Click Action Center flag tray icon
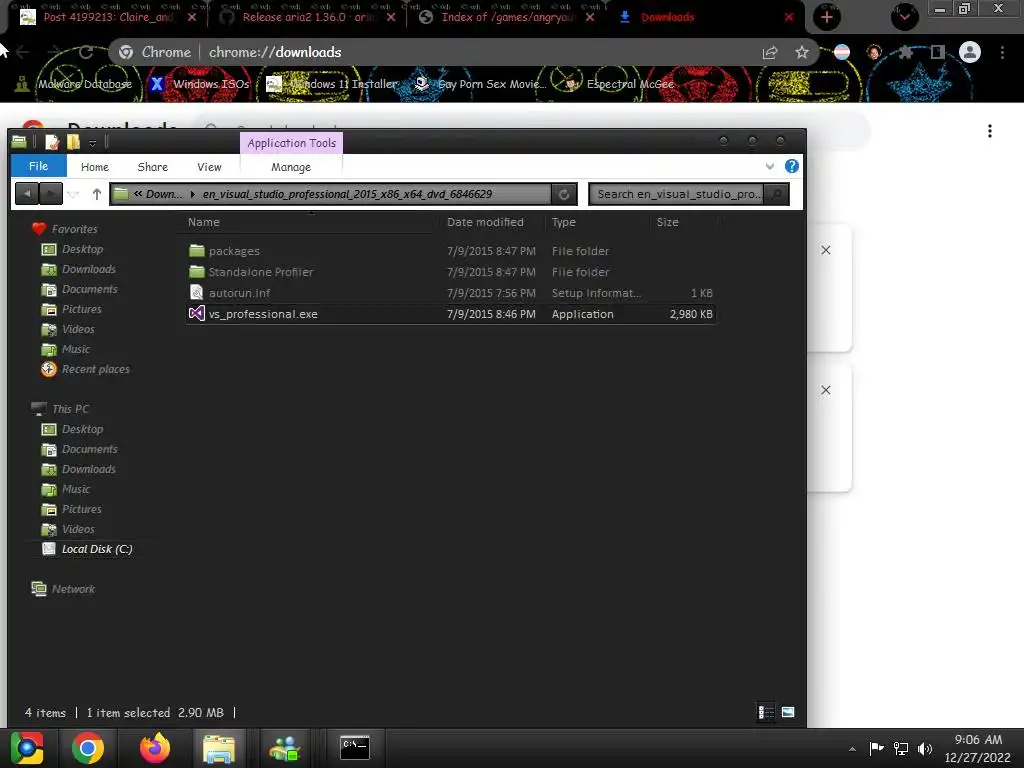Screen dimensions: 1024x768 [876, 749]
